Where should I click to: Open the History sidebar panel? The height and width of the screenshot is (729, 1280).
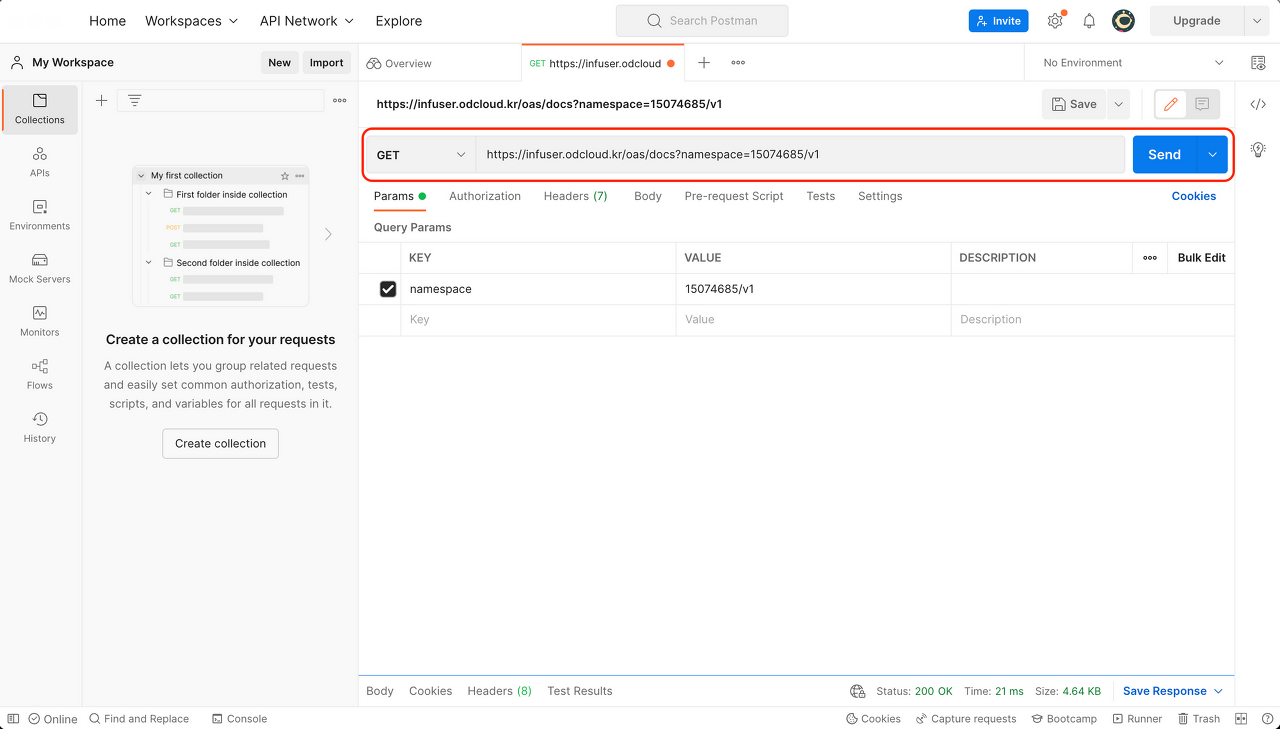tap(40, 428)
